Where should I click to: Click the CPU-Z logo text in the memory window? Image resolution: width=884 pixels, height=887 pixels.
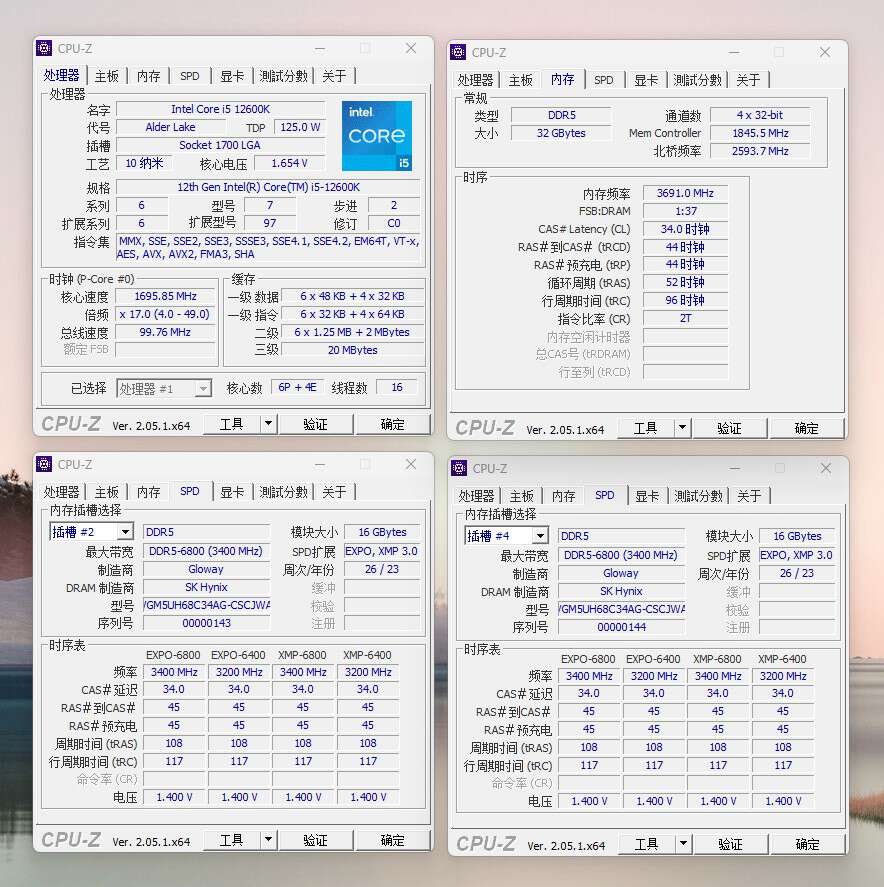[x=484, y=427]
